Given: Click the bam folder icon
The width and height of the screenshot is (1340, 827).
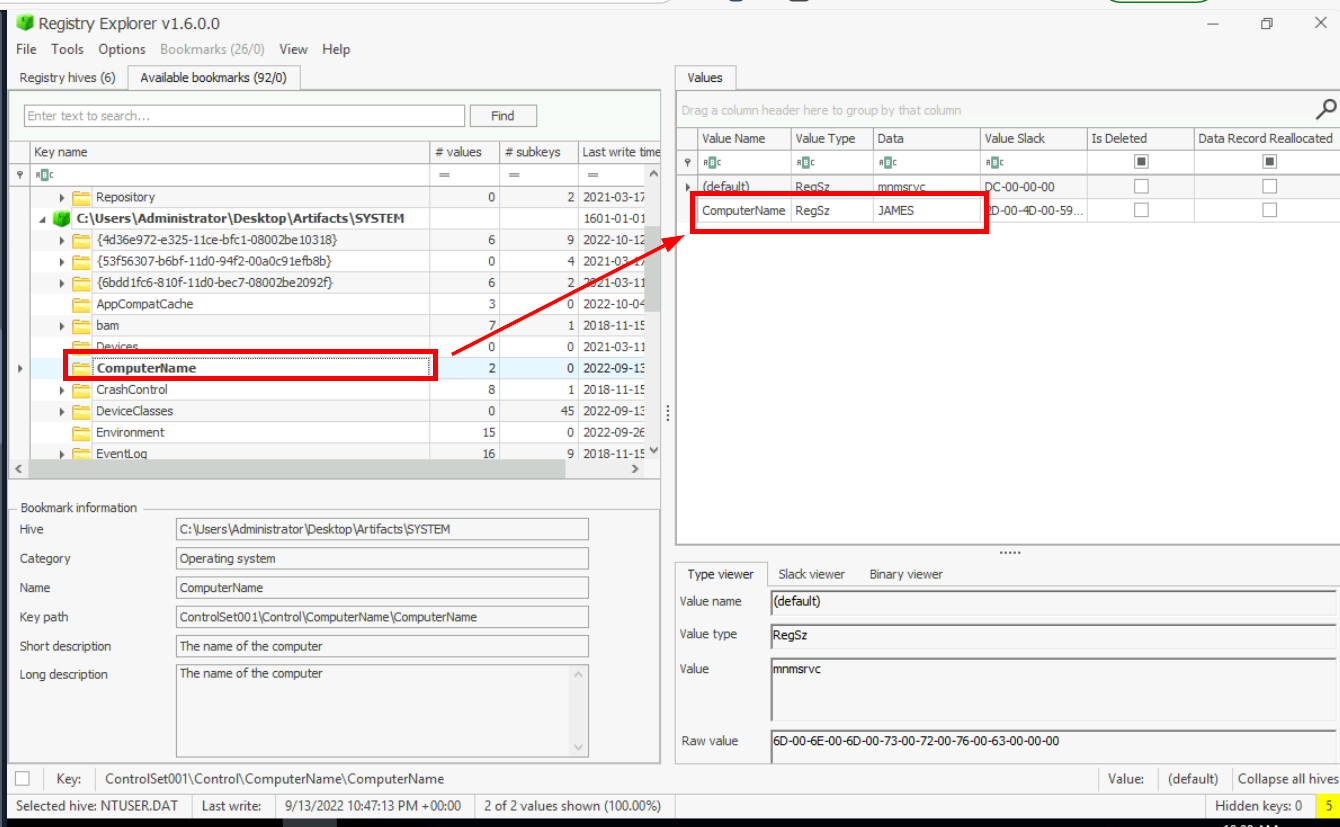Looking at the screenshot, I should pos(81,326).
